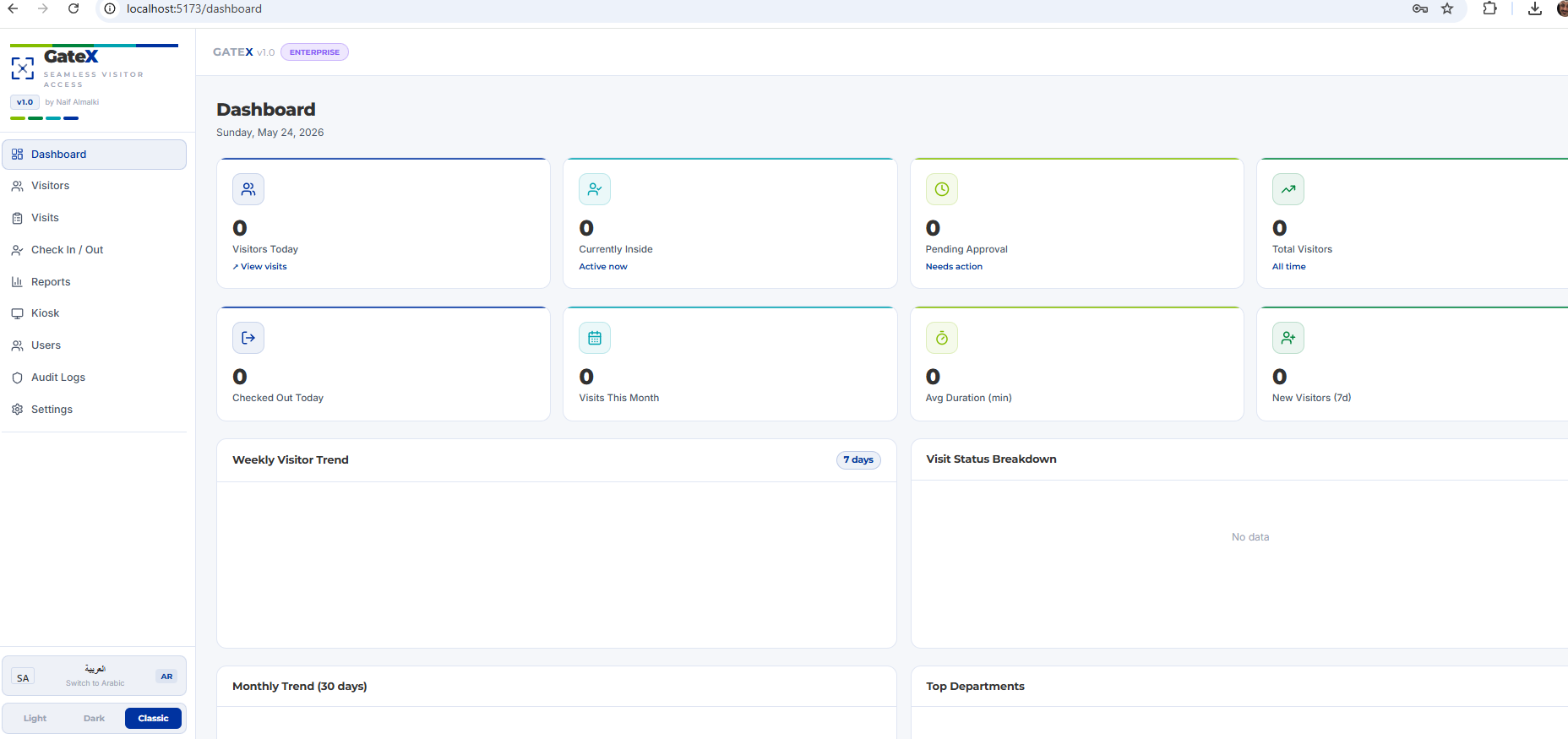Click the by Naif Almalki credit text
The image size is (1568, 739).
point(72,102)
